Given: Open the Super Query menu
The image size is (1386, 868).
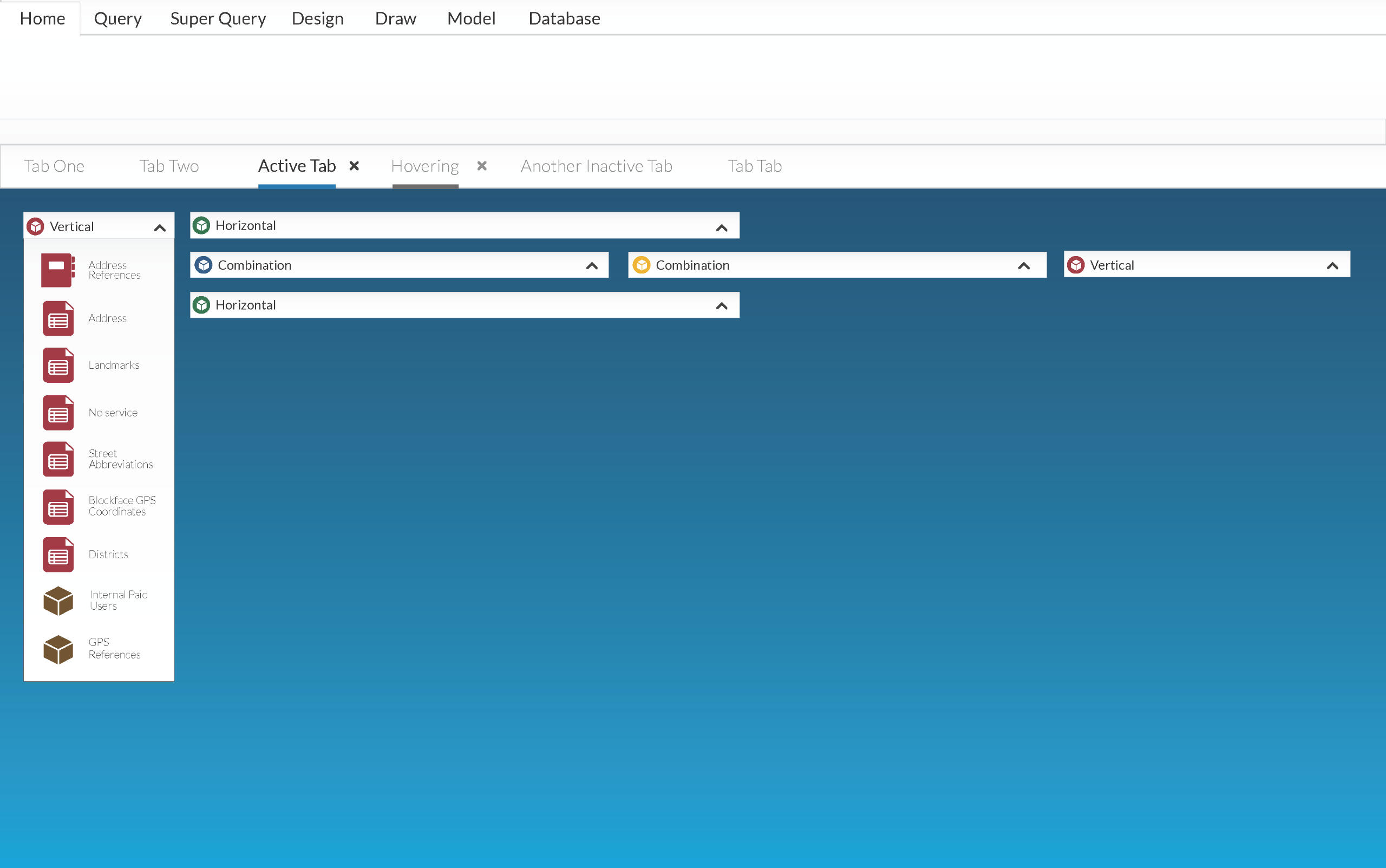Looking at the screenshot, I should click(218, 18).
